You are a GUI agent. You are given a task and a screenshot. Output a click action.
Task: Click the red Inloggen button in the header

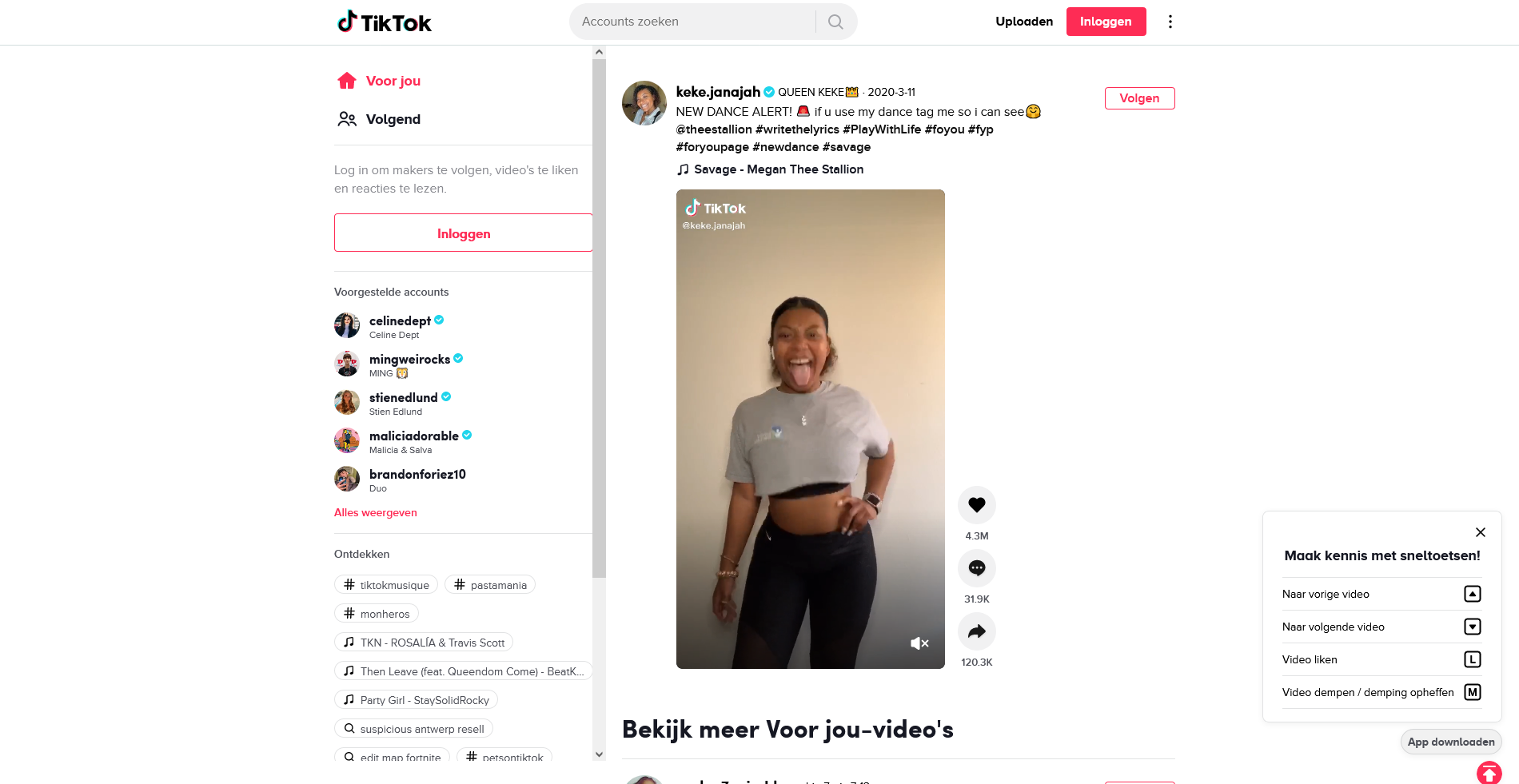1106,22
